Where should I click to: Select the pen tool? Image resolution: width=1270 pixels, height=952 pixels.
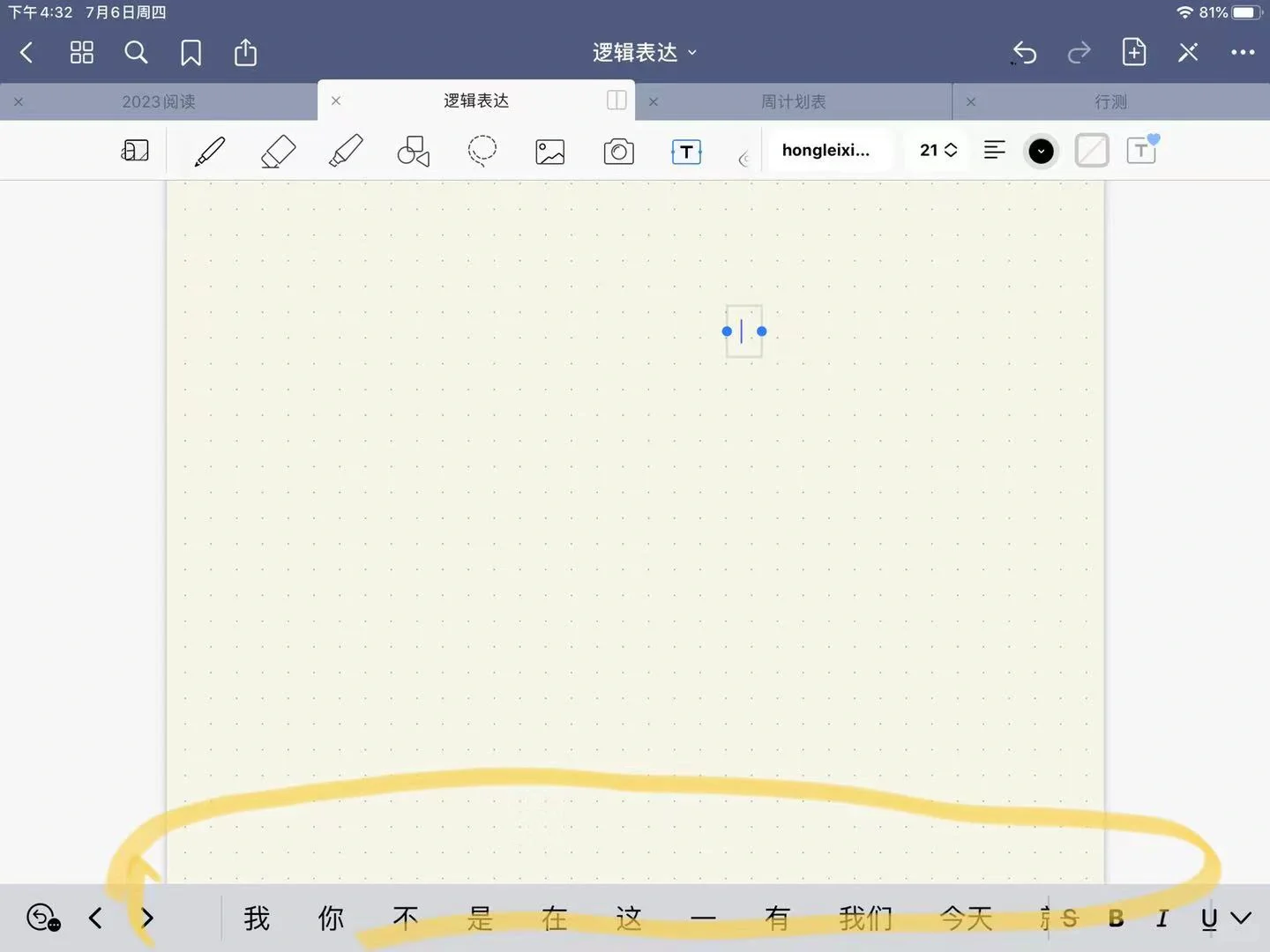tap(210, 151)
